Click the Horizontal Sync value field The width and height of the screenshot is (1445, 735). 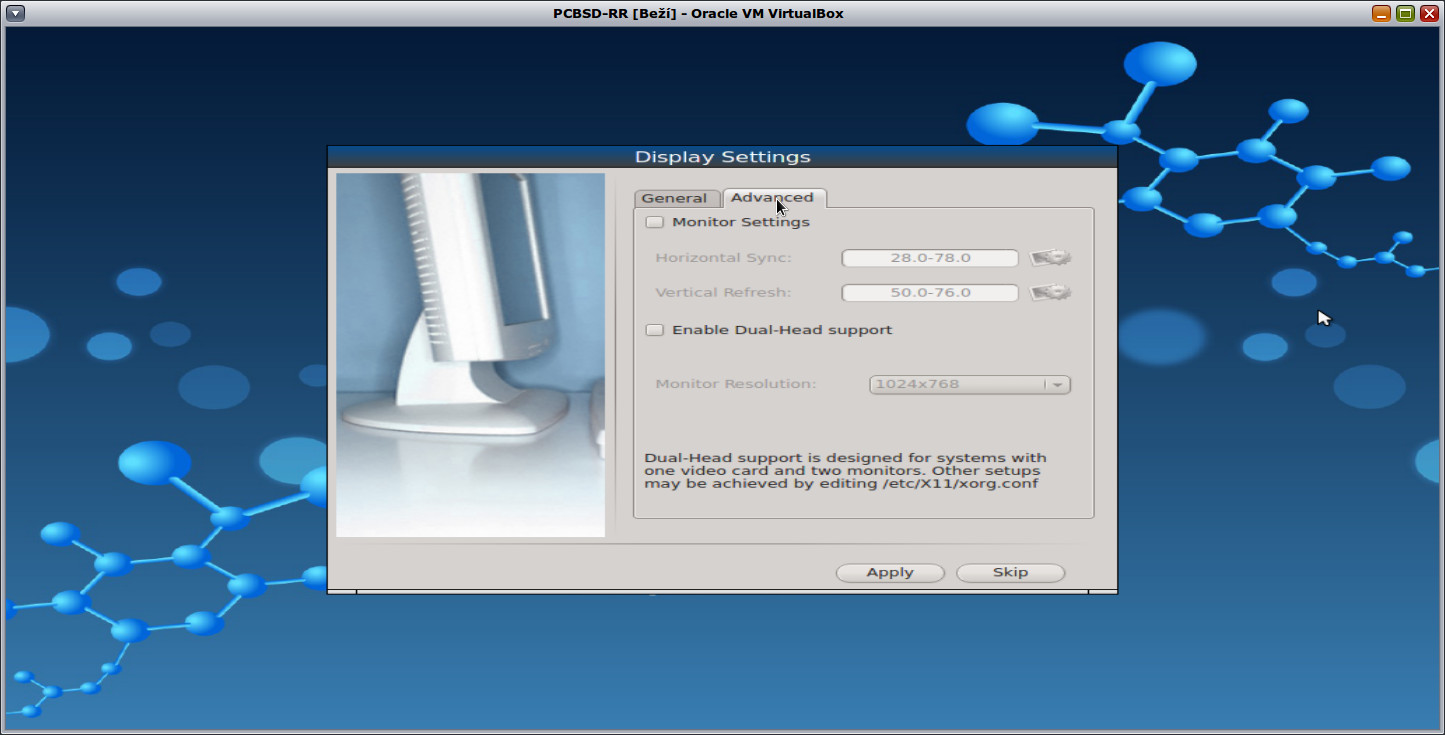point(928,258)
